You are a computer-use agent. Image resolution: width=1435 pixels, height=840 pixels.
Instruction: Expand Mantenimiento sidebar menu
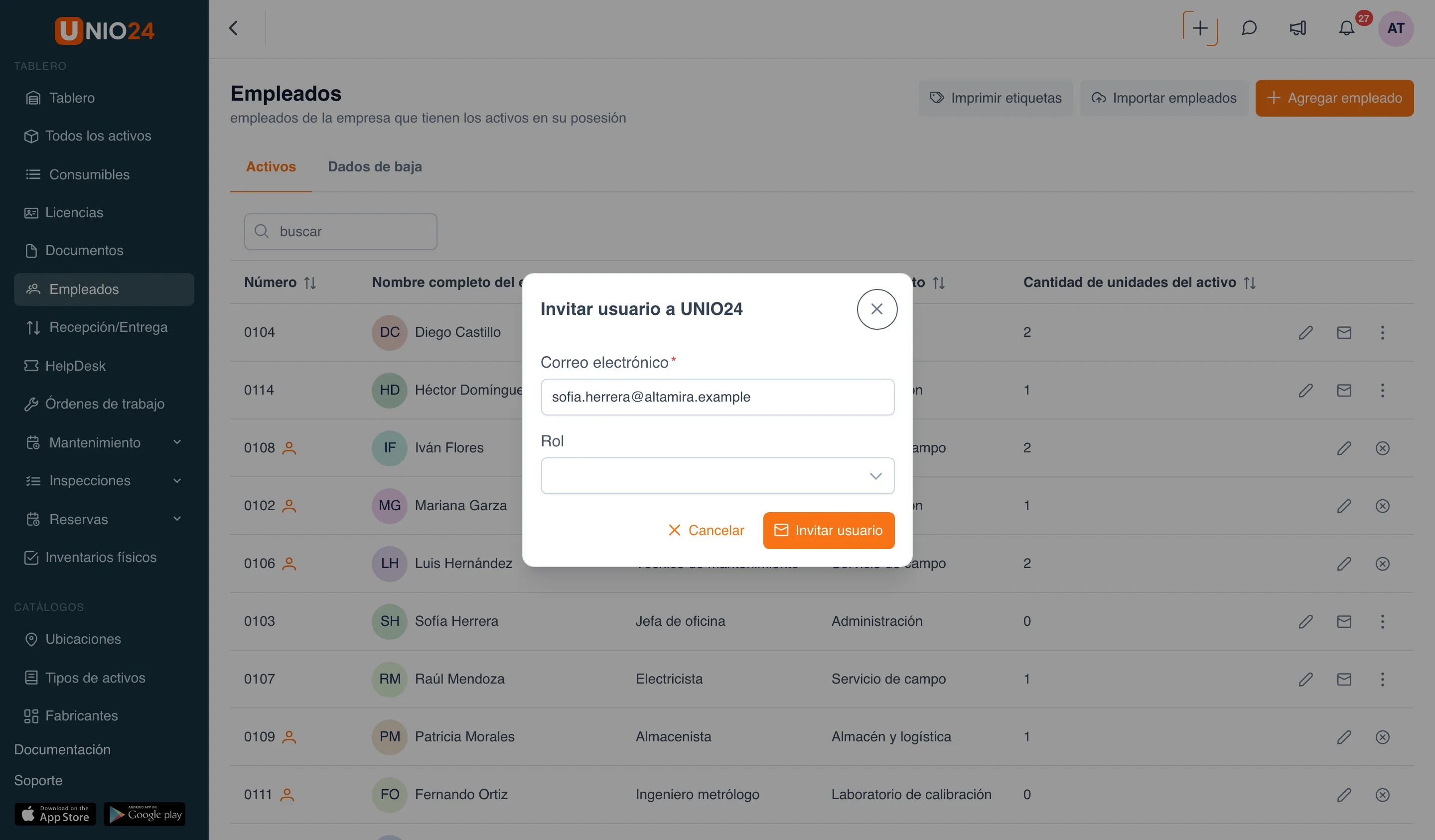[104, 442]
